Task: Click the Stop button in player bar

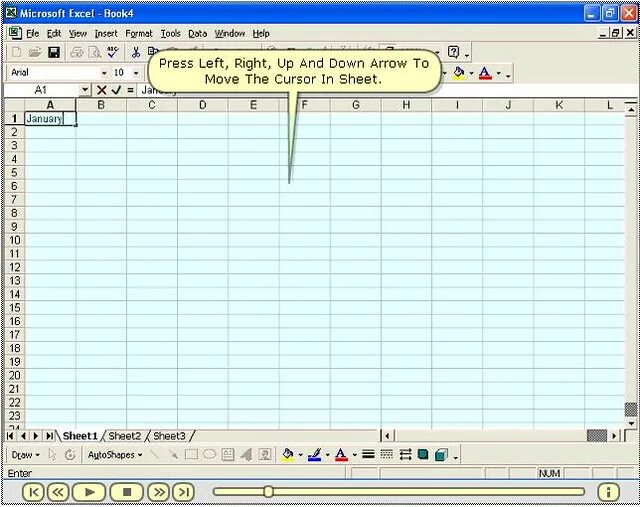Action: click(127, 492)
